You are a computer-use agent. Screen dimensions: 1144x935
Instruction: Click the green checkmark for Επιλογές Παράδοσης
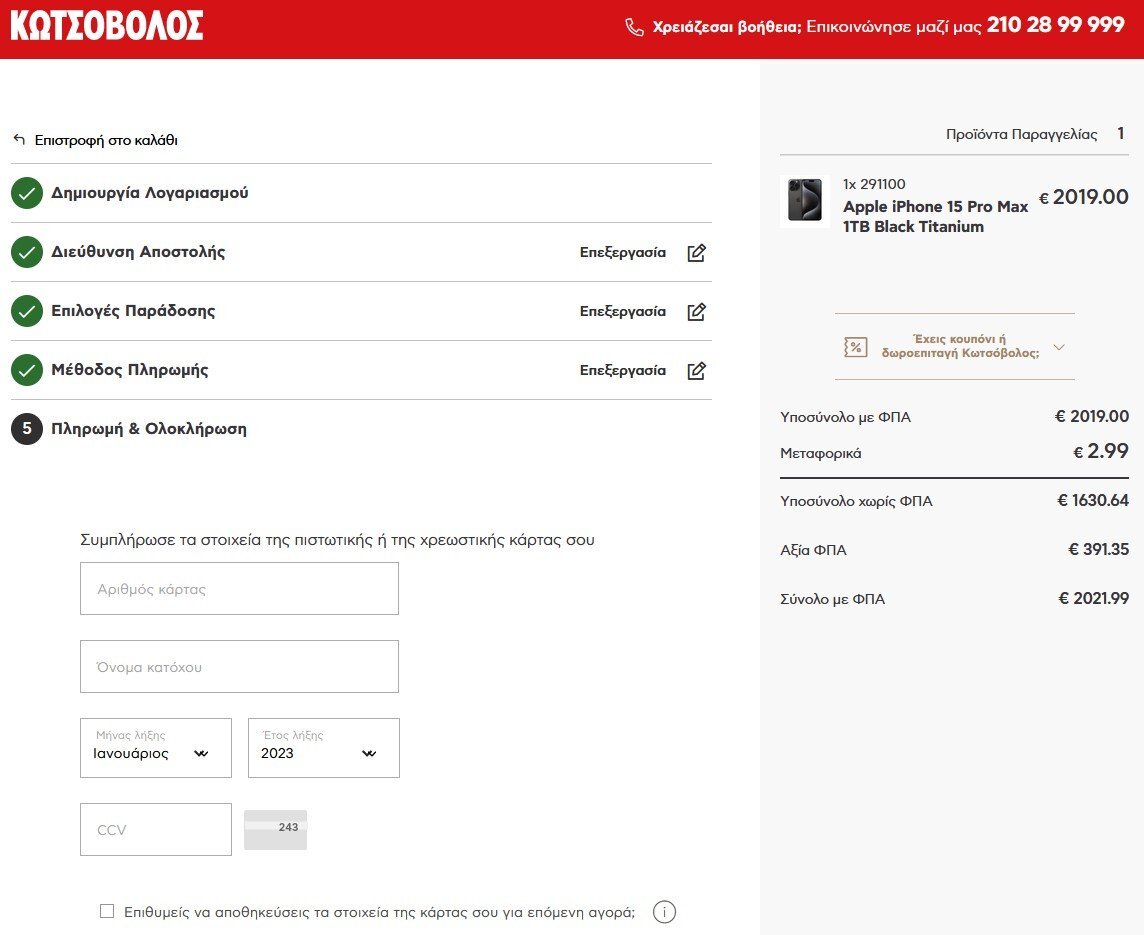click(27, 311)
